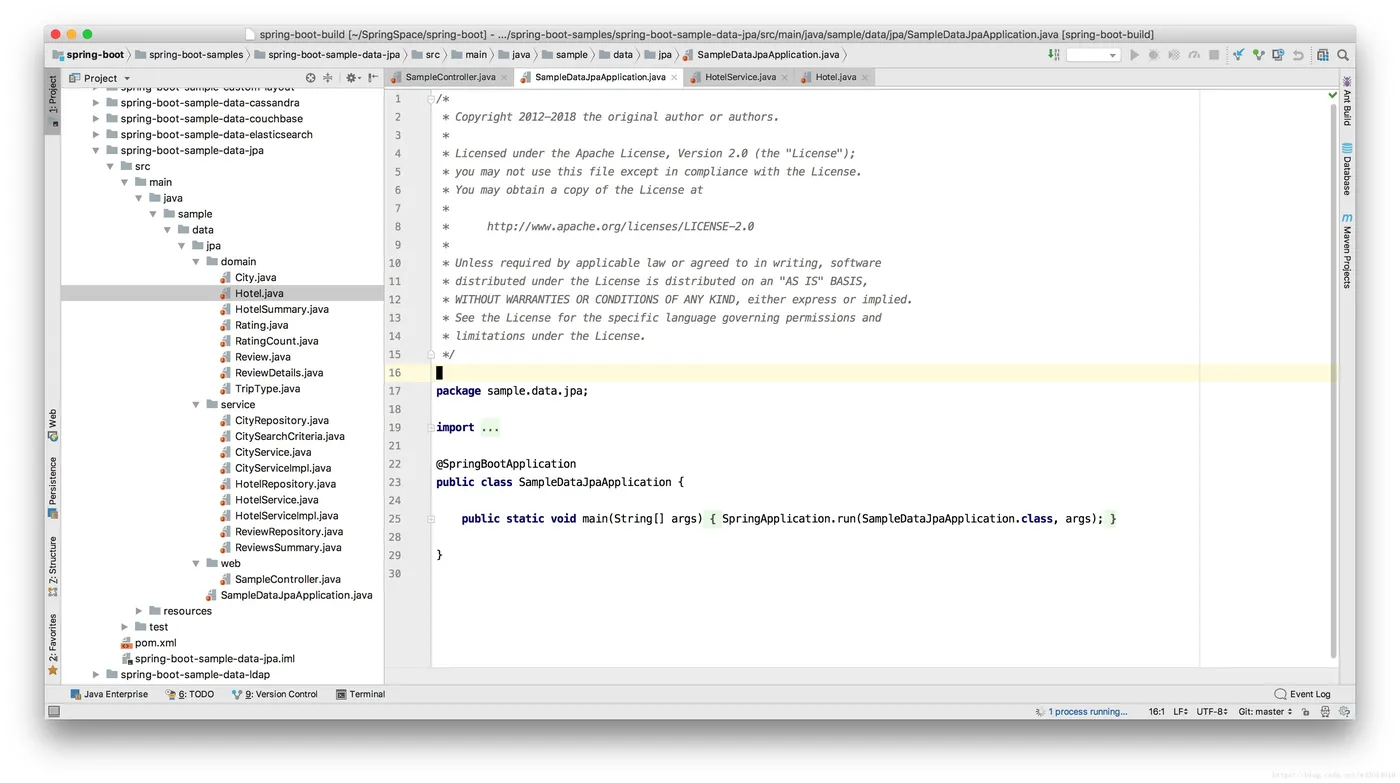Change the LF line separator setting
1400x783 pixels.
tap(1180, 712)
